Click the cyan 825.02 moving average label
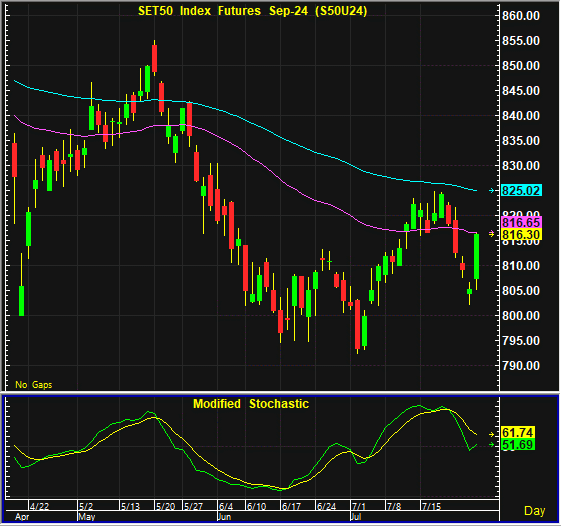Screen dimensions: 561x526 click(x=521, y=190)
